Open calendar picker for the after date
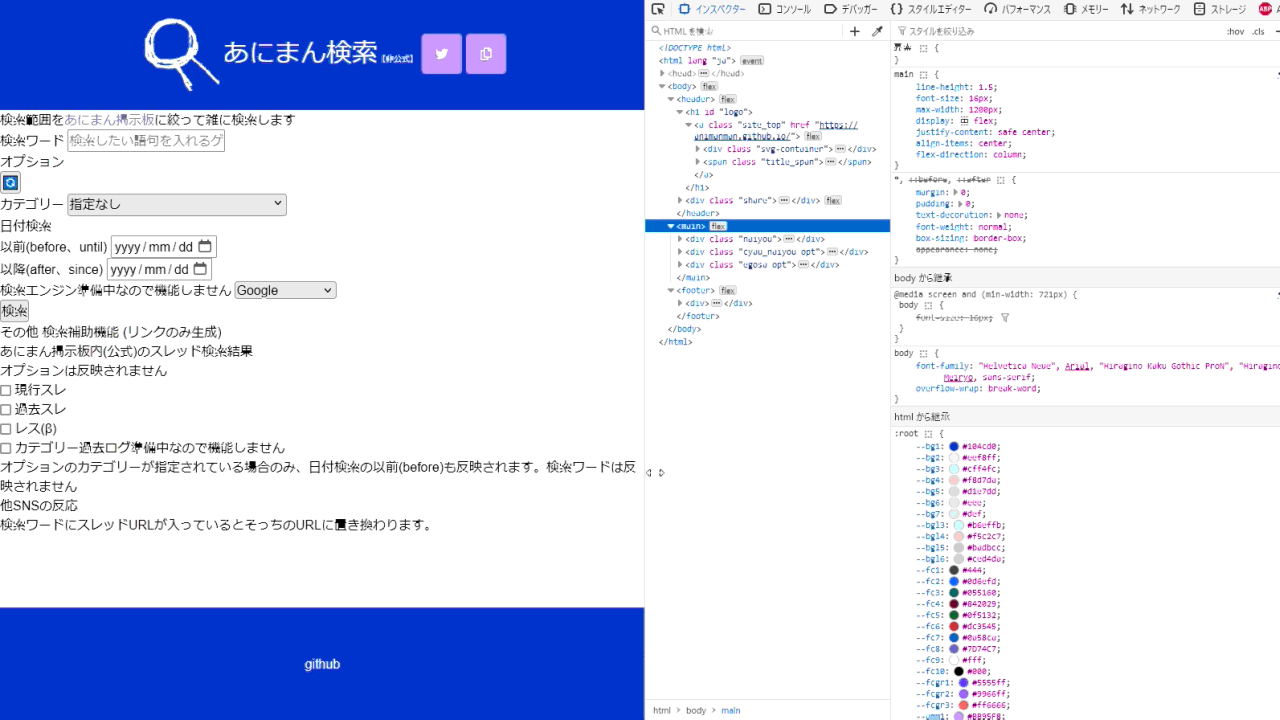1280x720 pixels. click(200, 269)
